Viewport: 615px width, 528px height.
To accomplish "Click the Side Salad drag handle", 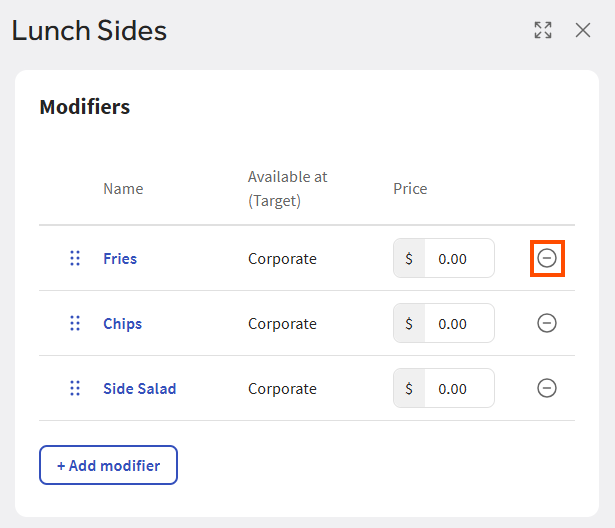I will tap(75, 388).
